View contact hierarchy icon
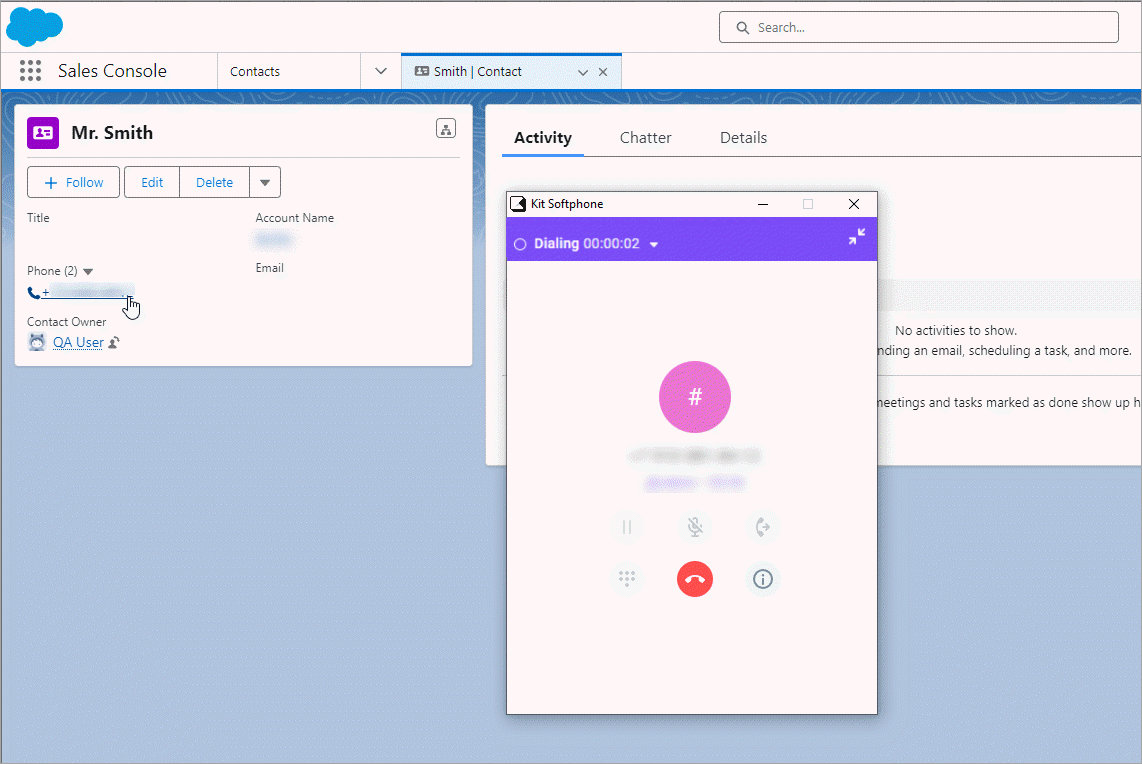The width and height of the screenshot is (1142, 764). tap(446, 128)
